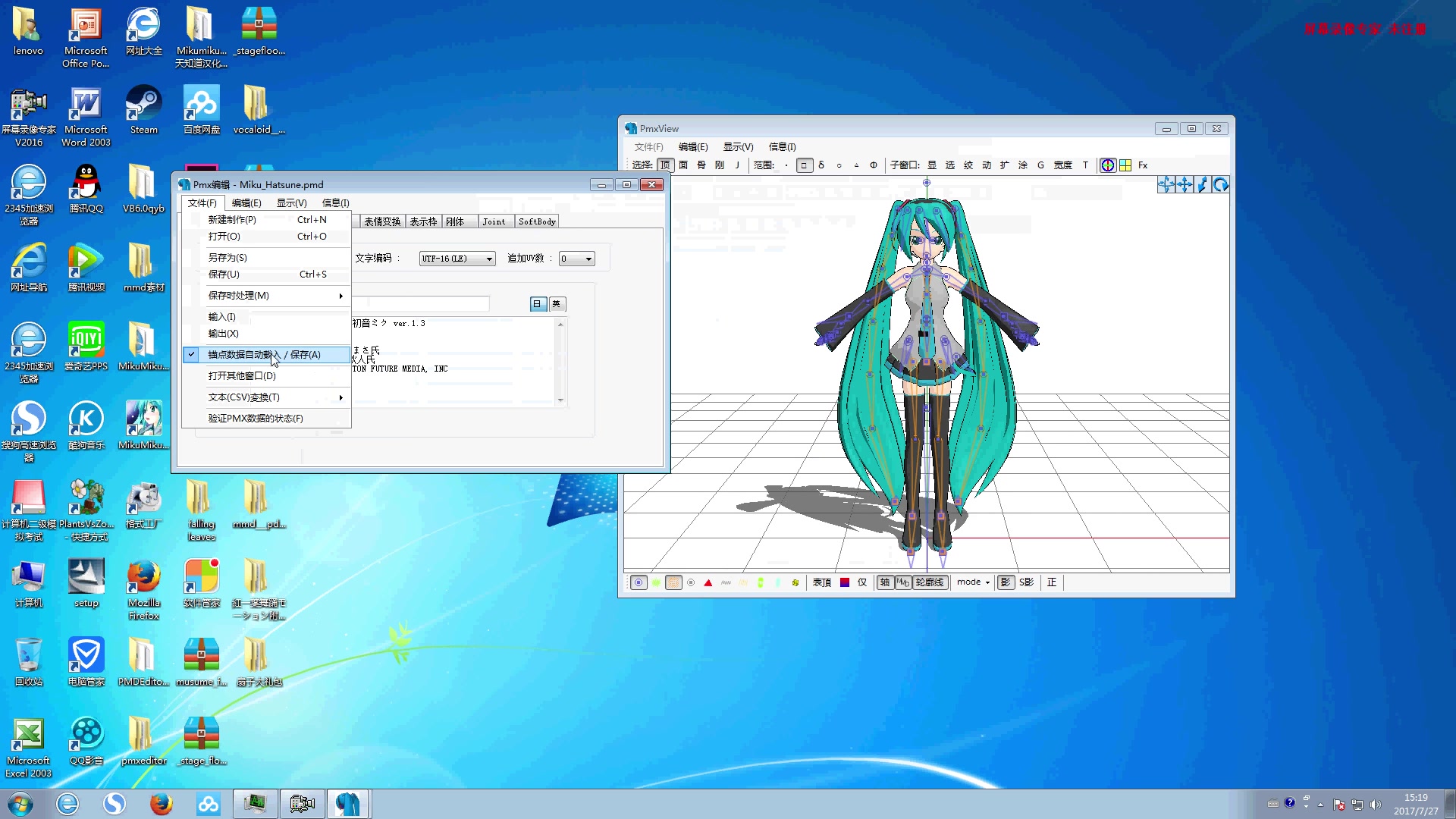Click the 英 language button
The height and width of the screenshot is (819, 1456).
557,304
